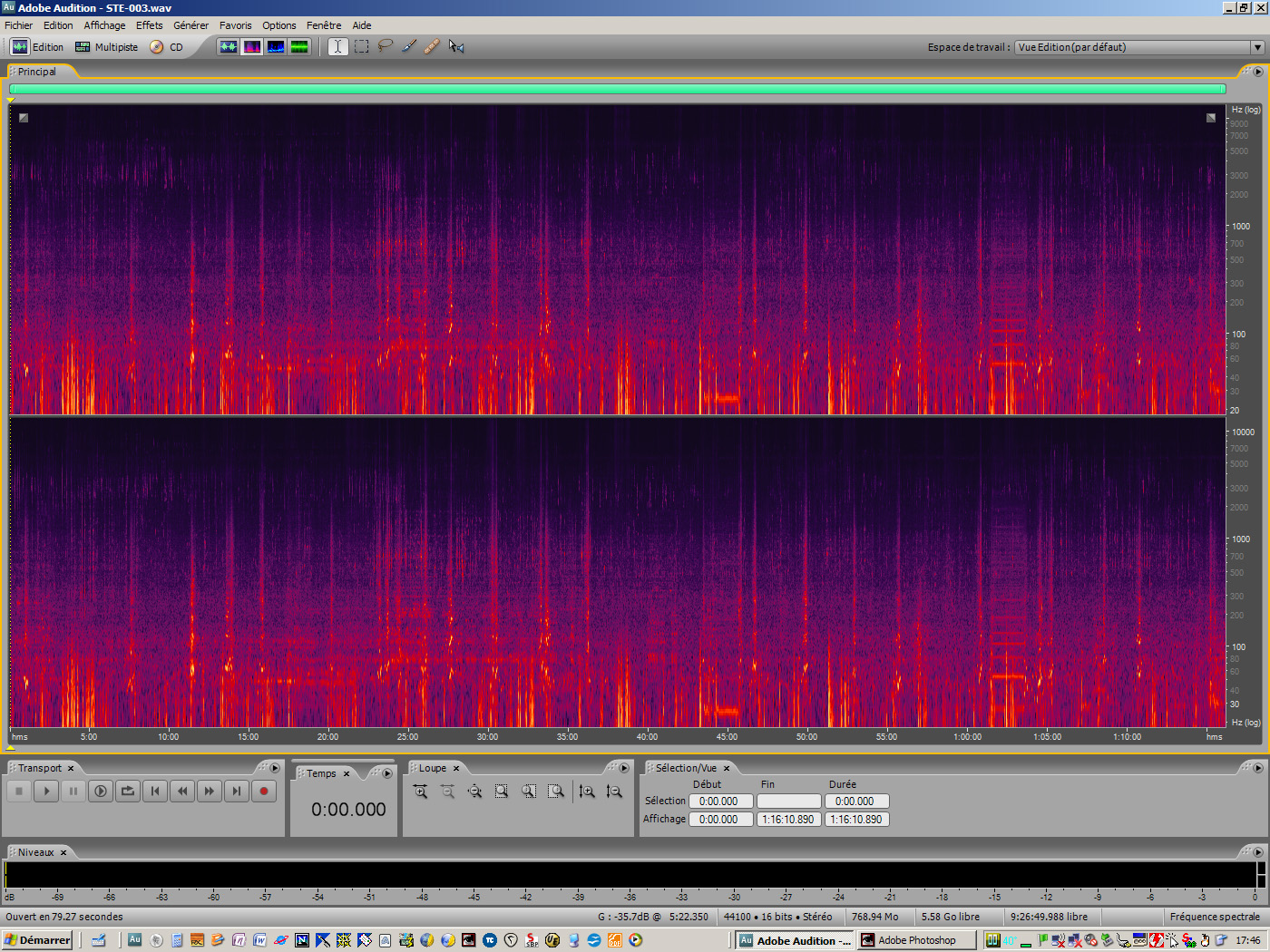Choose the Lasso selection tool
The image size is (1270, 952).
(384, 46)
